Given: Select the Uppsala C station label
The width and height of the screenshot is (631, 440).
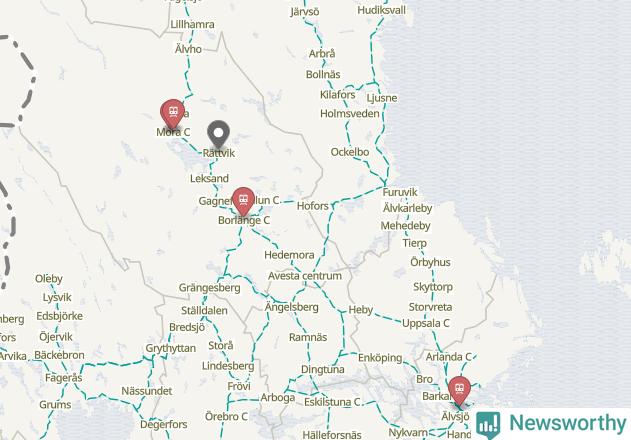Looking at the screenshot, I should (426, 323).
